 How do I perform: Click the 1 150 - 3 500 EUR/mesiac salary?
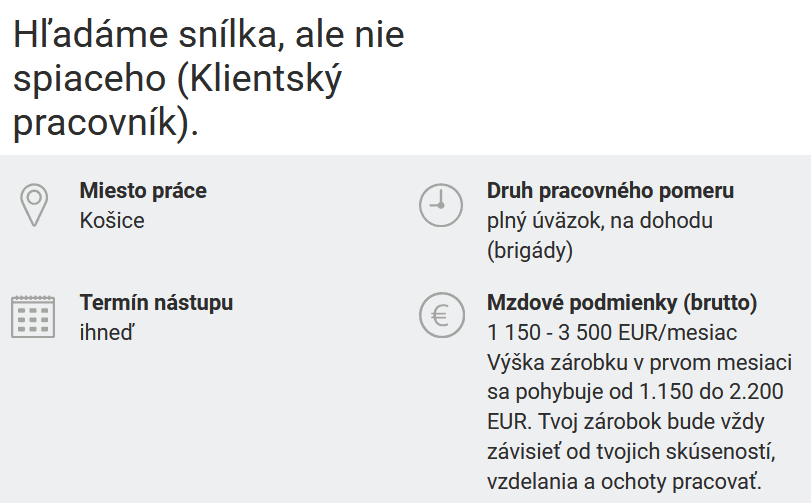tap(612, 332)
